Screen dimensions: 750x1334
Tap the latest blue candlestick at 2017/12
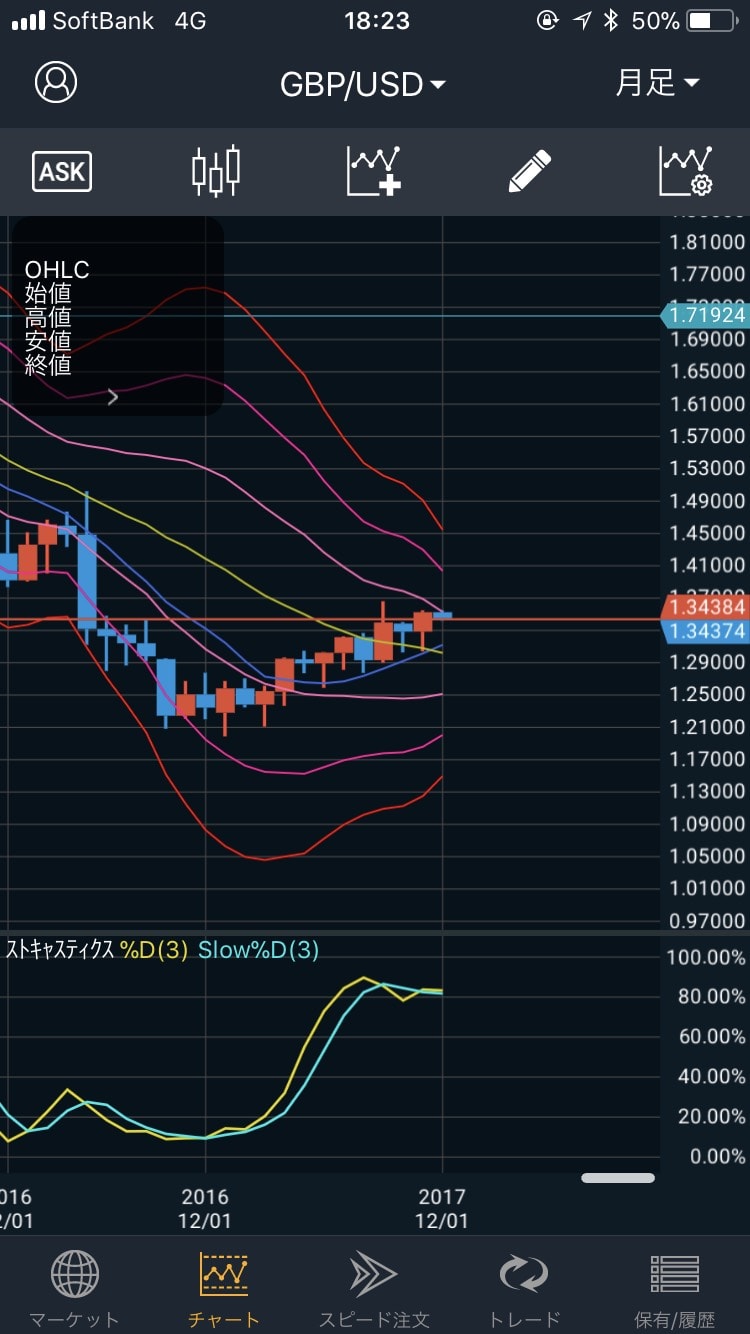[442, 614]
